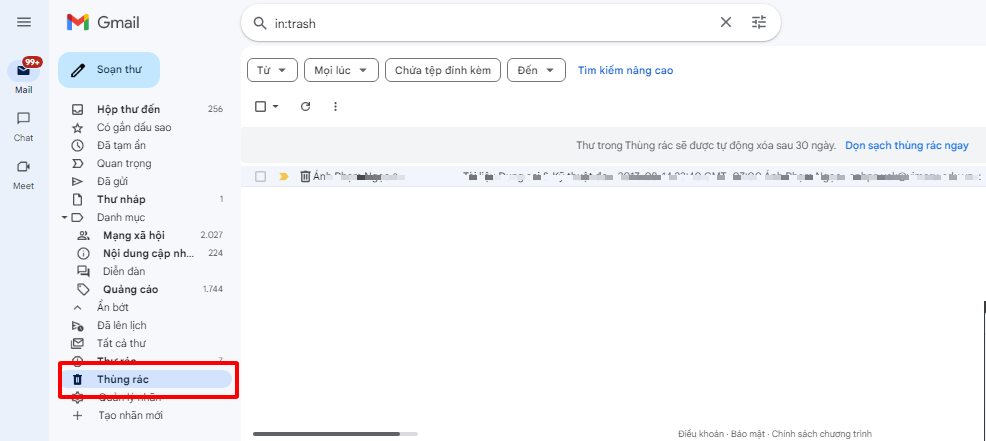Open the Hộp thư đến folder
This screenshot has height=441, width=986.
pyautogui.click(x=128, y=109)
